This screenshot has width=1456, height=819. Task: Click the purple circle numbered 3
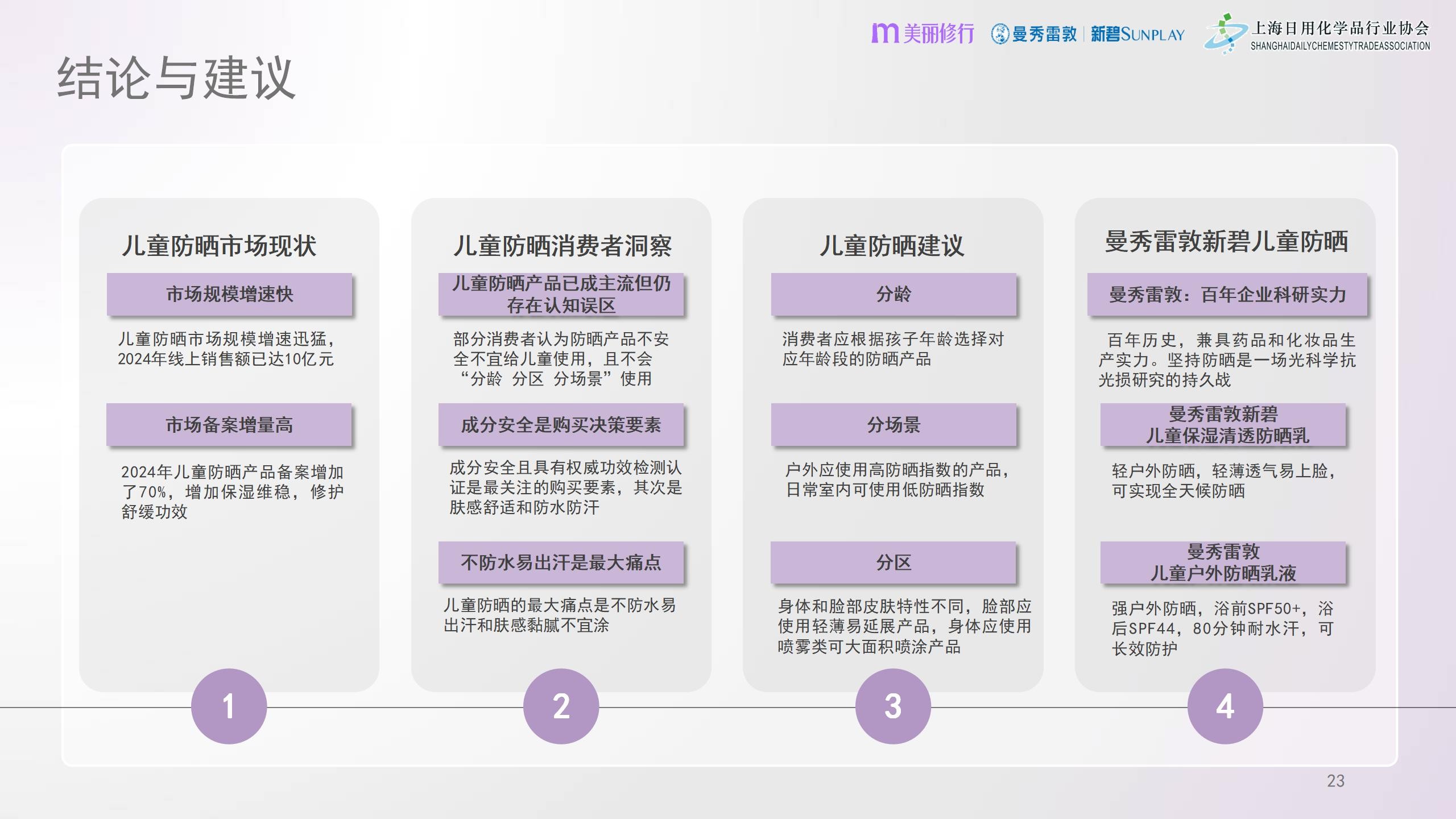(893, 706)
